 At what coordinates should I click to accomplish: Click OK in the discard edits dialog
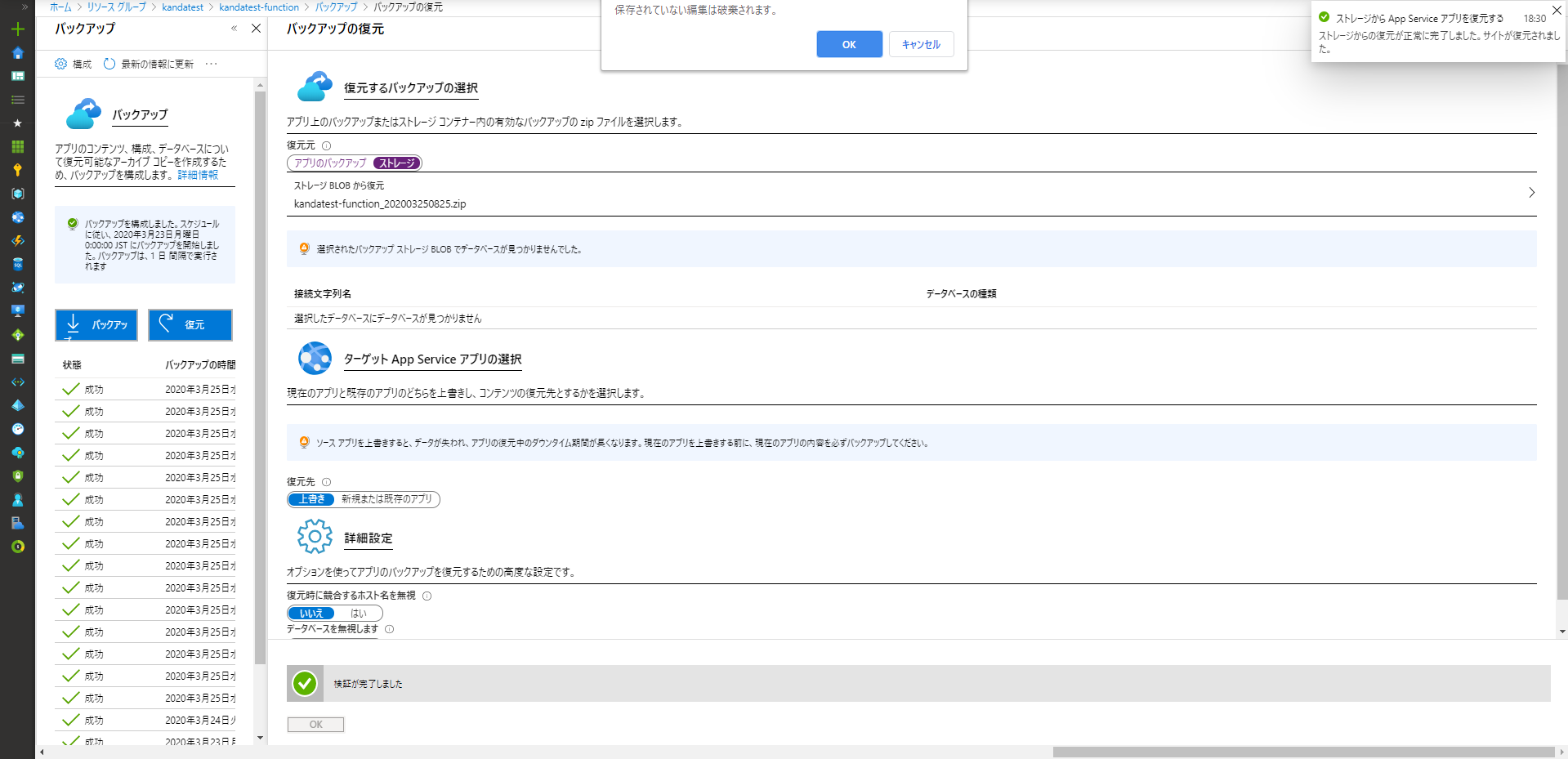[849, 44]
